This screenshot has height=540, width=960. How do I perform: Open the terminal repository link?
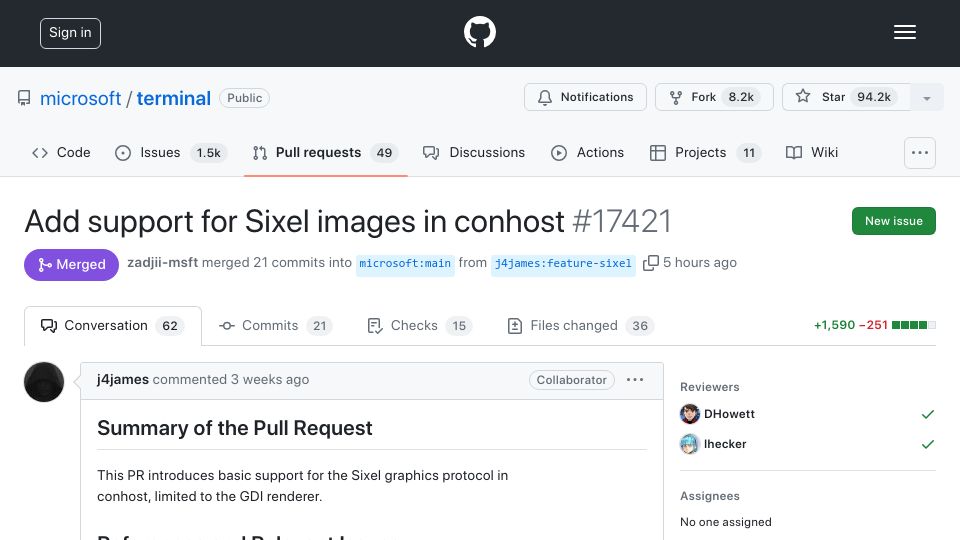pos(173,98)
